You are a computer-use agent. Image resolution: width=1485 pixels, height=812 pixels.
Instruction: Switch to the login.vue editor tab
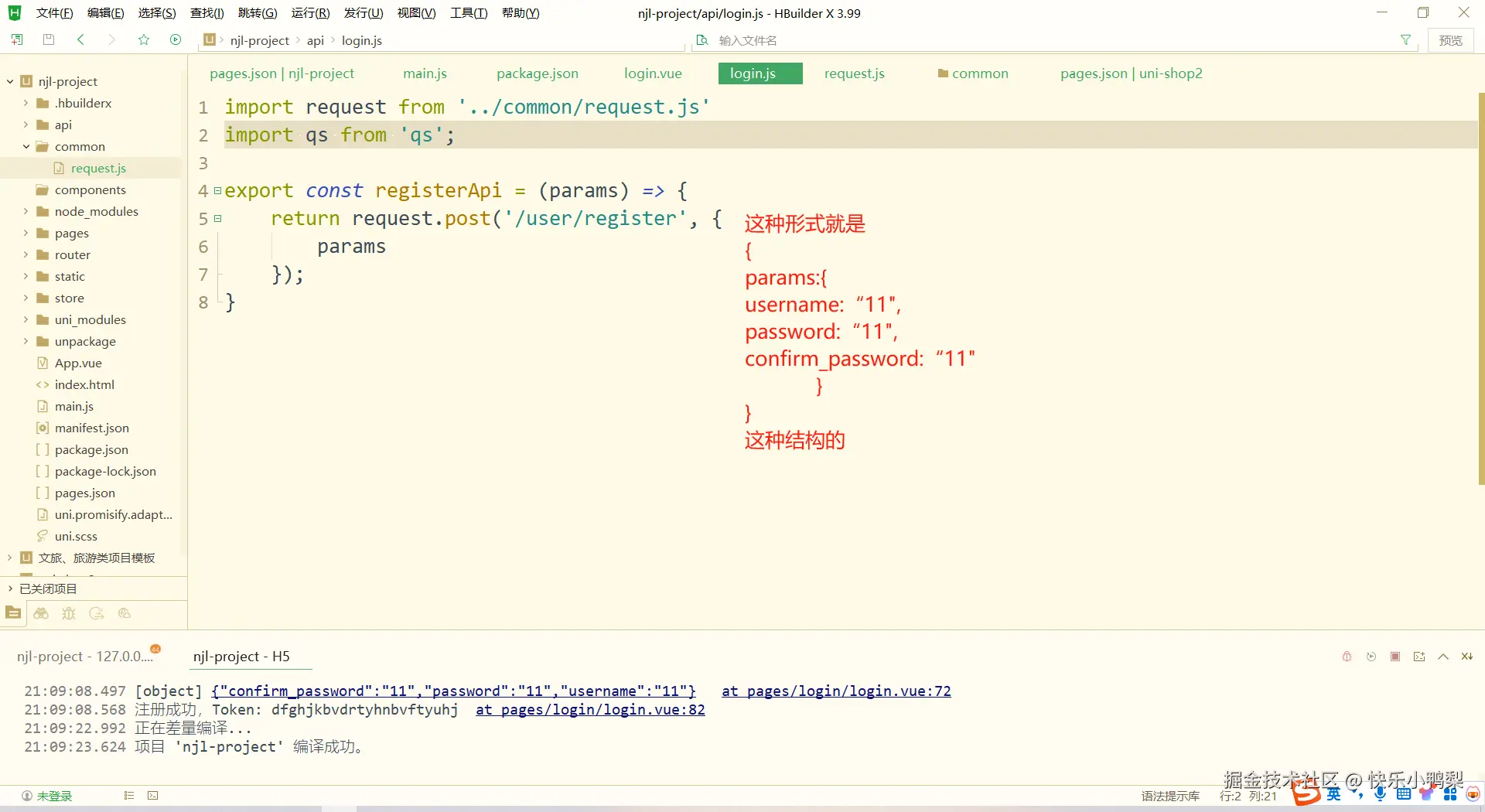(653, 73)
